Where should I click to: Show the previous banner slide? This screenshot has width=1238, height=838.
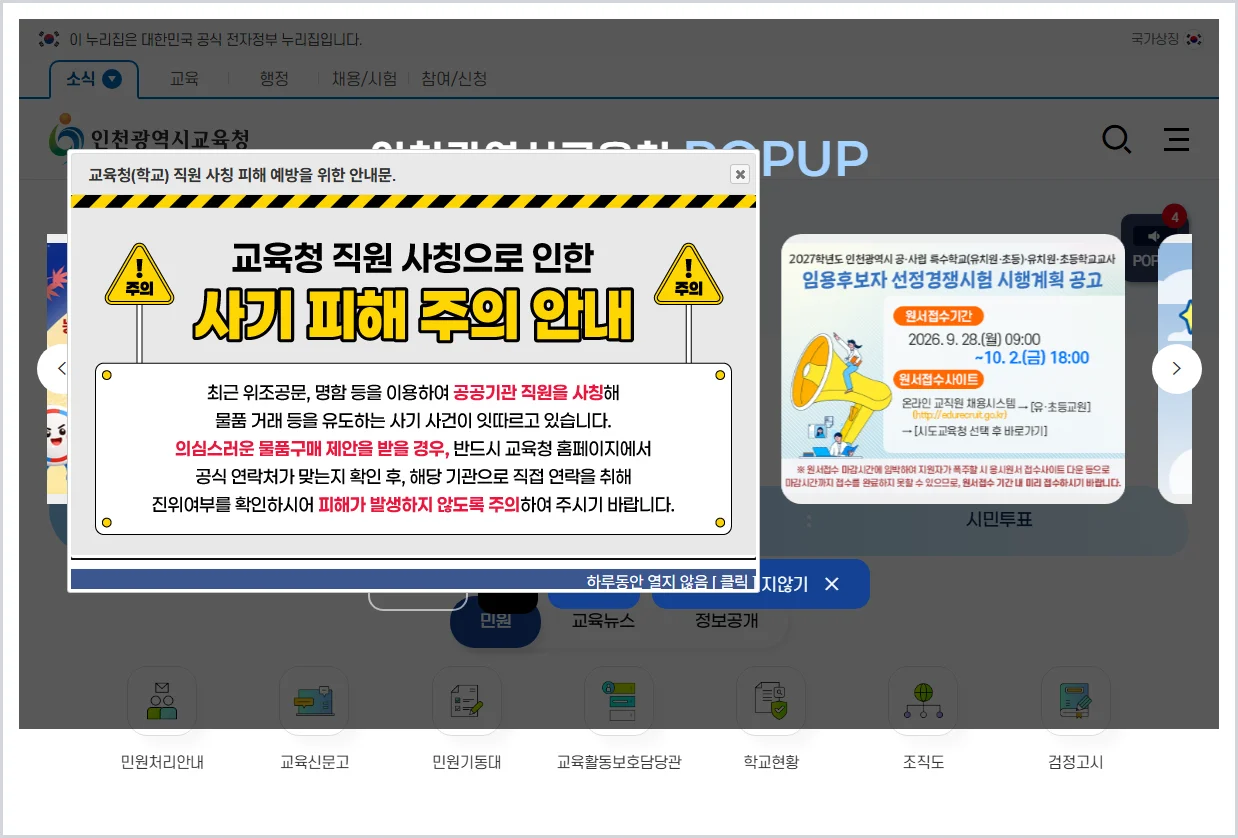pyautogui.click(x=61, y=369)
